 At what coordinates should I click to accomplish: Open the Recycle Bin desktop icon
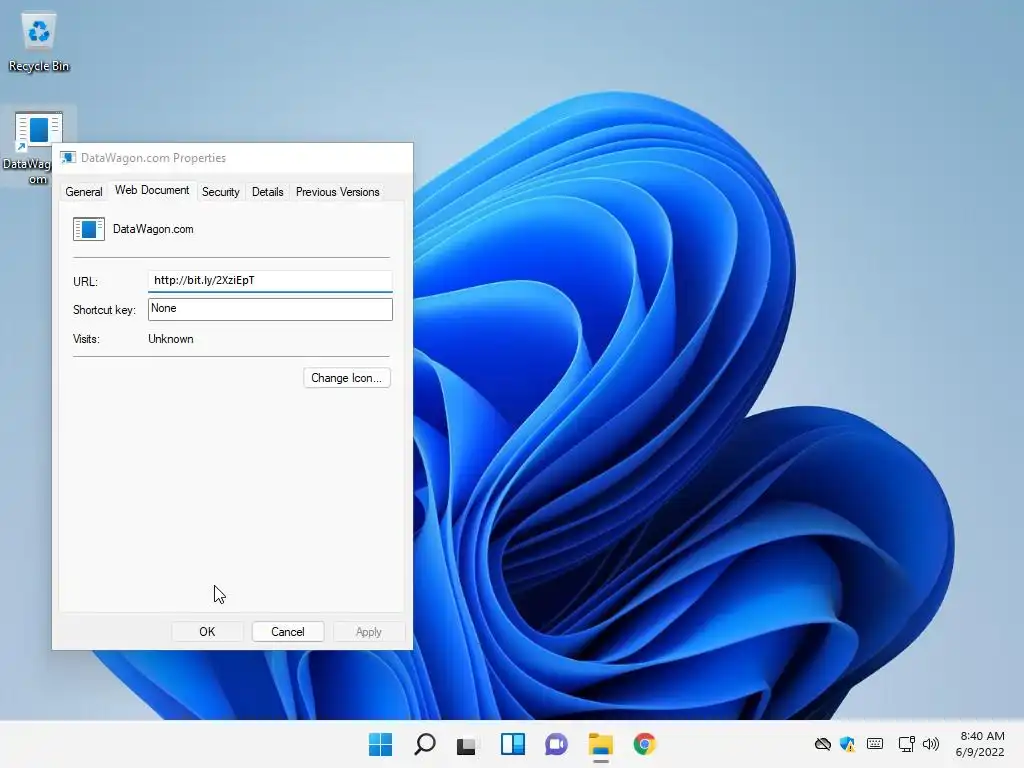(x=39, y=42)
